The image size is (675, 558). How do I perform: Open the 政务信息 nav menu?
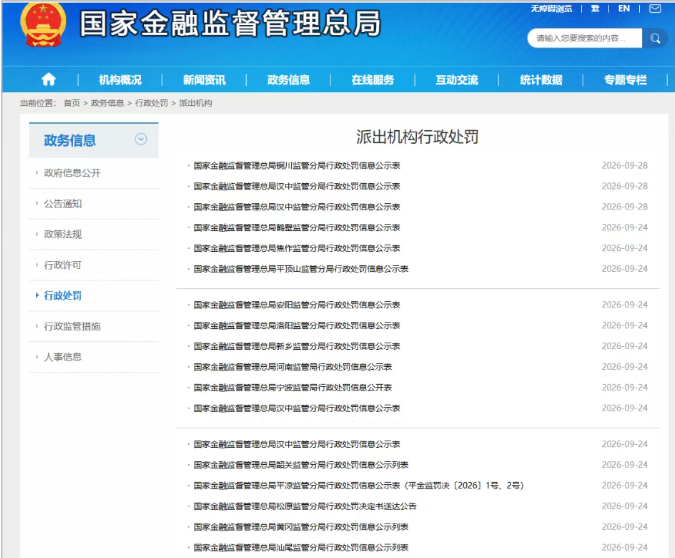(288, 80)
